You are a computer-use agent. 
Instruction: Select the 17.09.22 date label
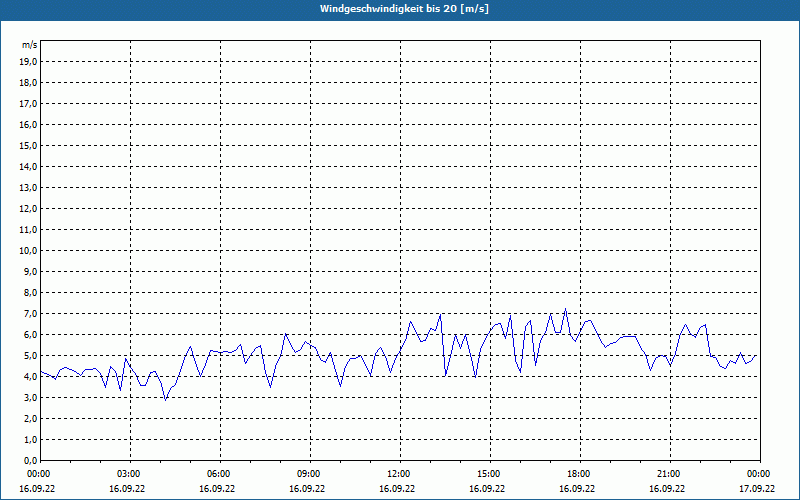[757, 489]
